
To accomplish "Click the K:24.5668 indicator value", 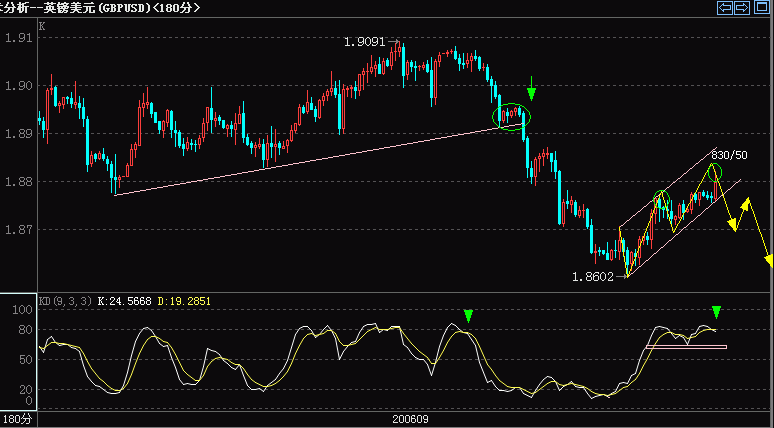I will pyautogui.click(x=124, y=300).
